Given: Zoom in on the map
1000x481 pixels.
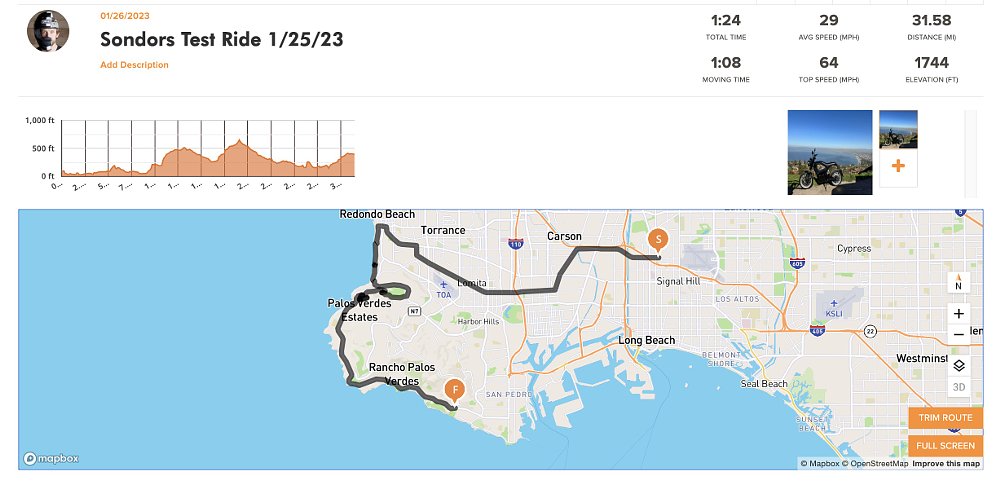Looking at the screenshot, I should coord(958,313).
